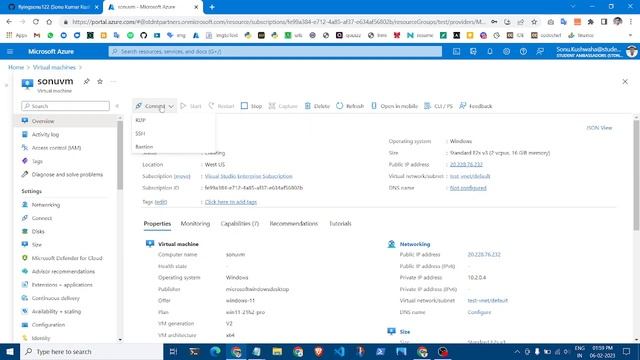640x360 pixels.
Task: Focus the Azure global search box
Action: point(275,51)
